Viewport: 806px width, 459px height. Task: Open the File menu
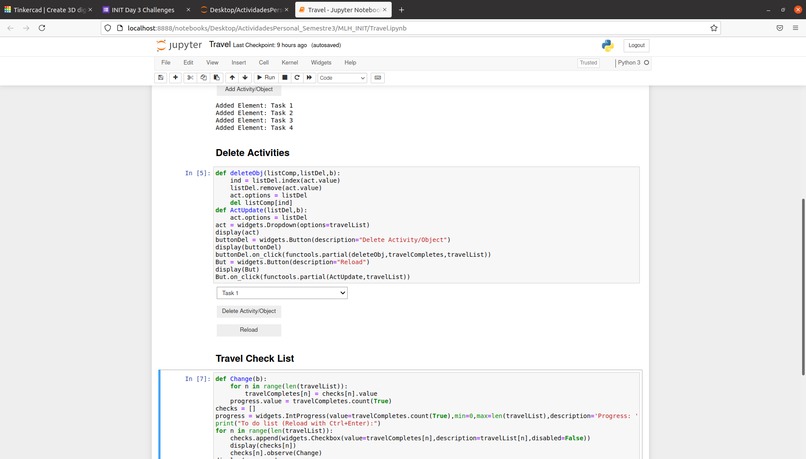[x=166, y=63]
